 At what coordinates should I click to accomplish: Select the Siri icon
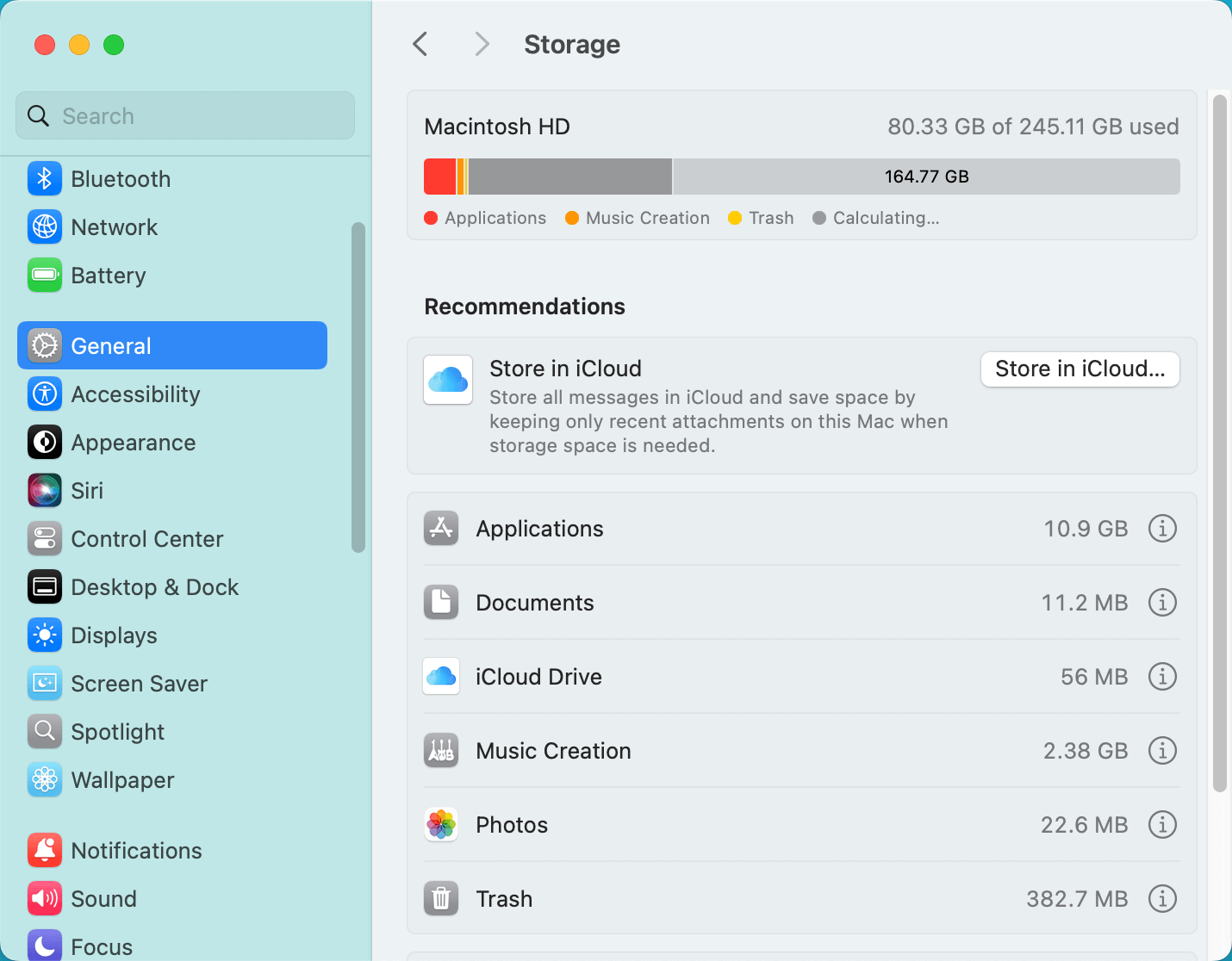point(44,490)
